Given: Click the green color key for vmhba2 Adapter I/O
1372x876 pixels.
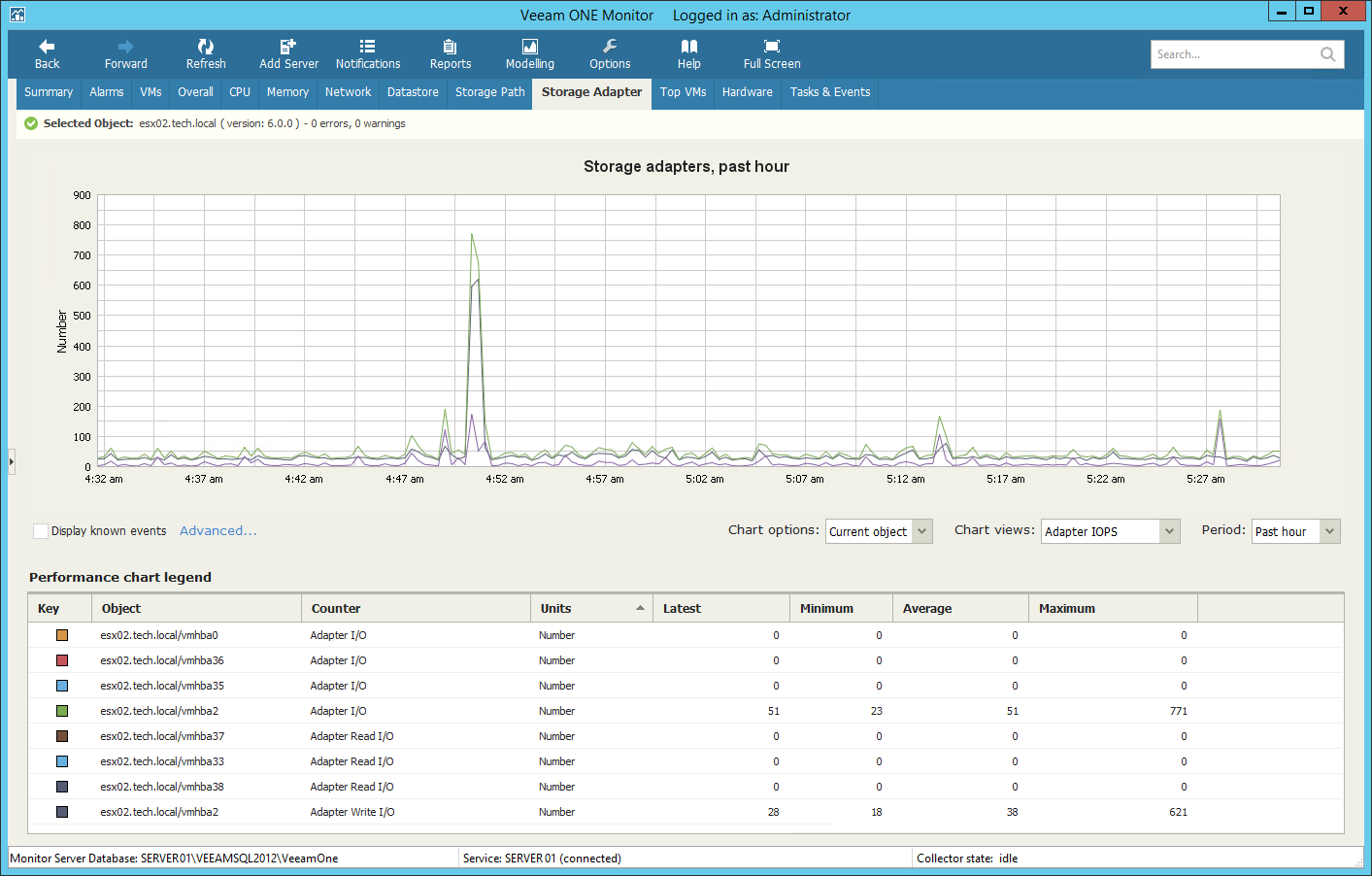Looking at the screenshot, I should (62, 711).
